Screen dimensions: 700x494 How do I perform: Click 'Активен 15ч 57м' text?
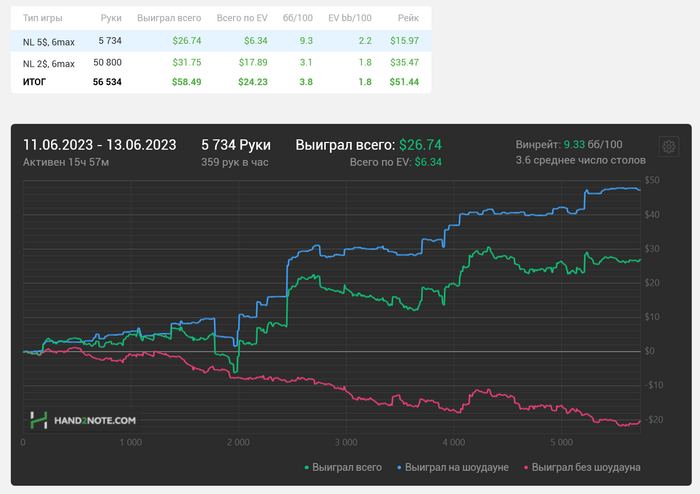tap(66, 162)
